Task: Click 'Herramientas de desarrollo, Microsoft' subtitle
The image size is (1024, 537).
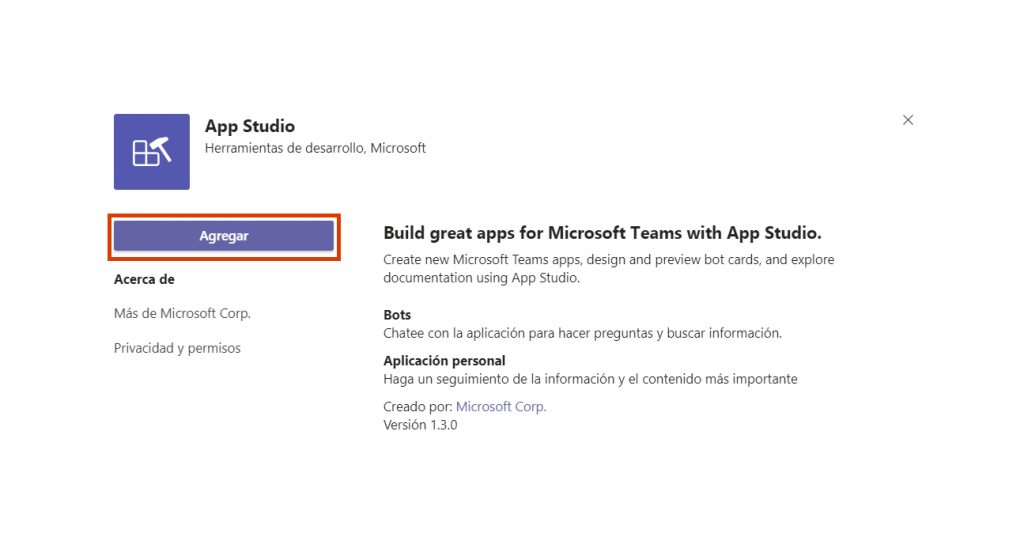Action: 315,148
